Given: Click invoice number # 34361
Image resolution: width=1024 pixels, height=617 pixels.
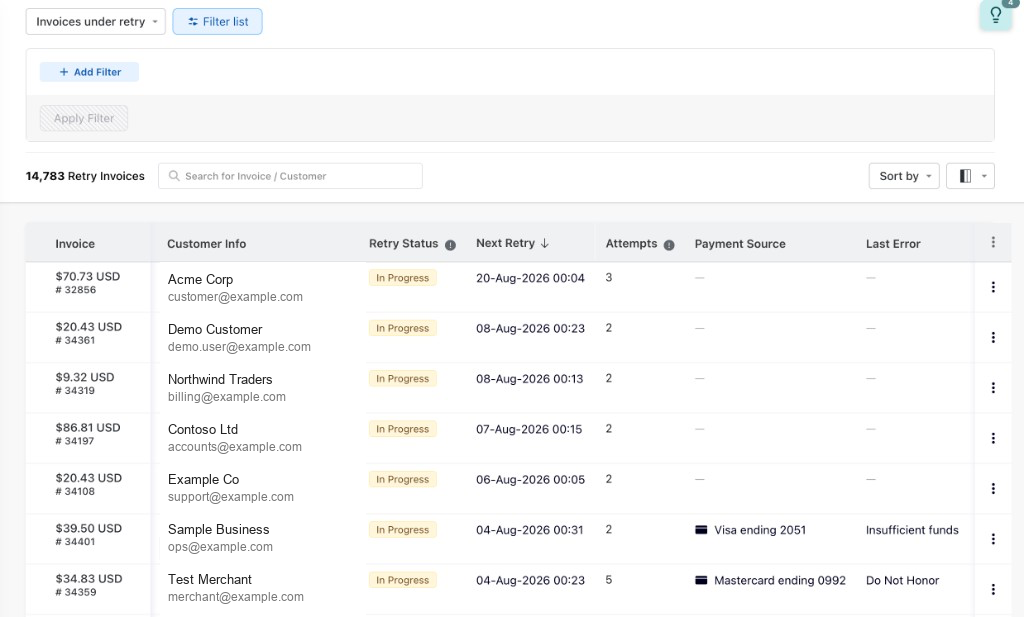Looking at the screenshot, I should [x=75, y=340].
